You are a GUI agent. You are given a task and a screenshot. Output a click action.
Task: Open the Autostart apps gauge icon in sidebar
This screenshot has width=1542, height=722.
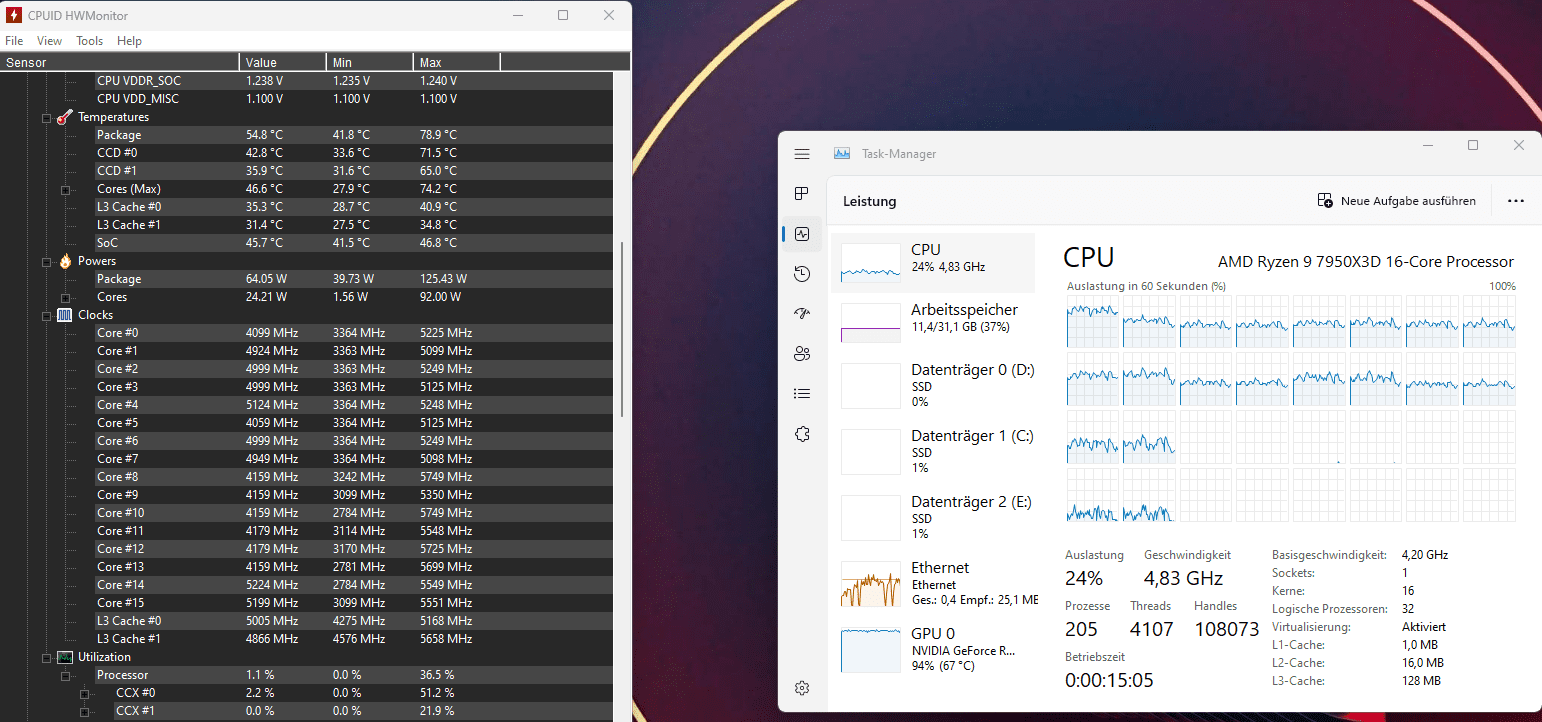802,314
